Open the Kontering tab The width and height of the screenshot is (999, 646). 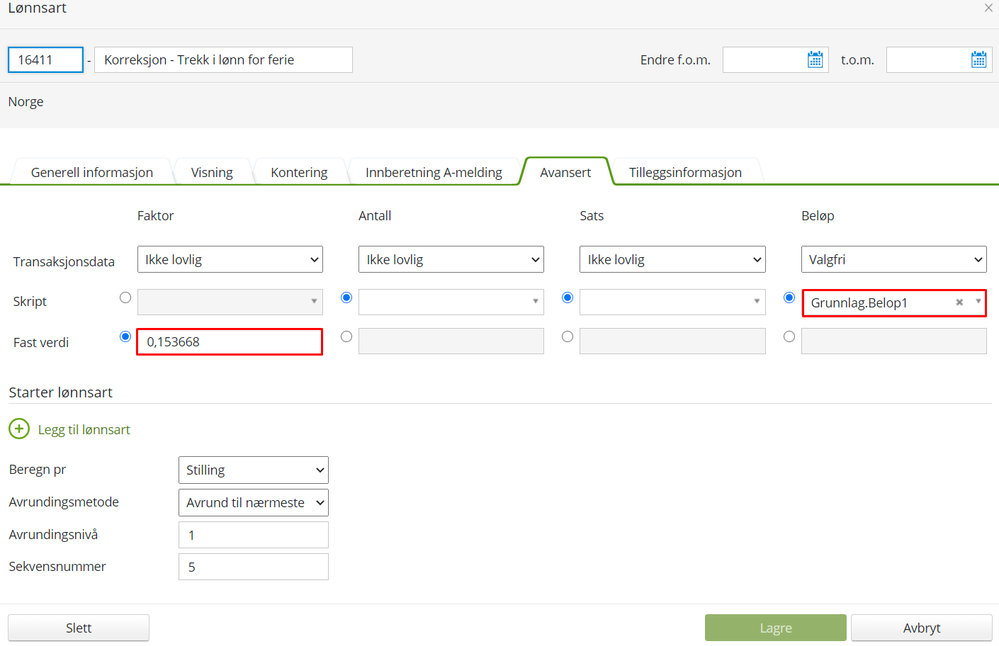299,172
